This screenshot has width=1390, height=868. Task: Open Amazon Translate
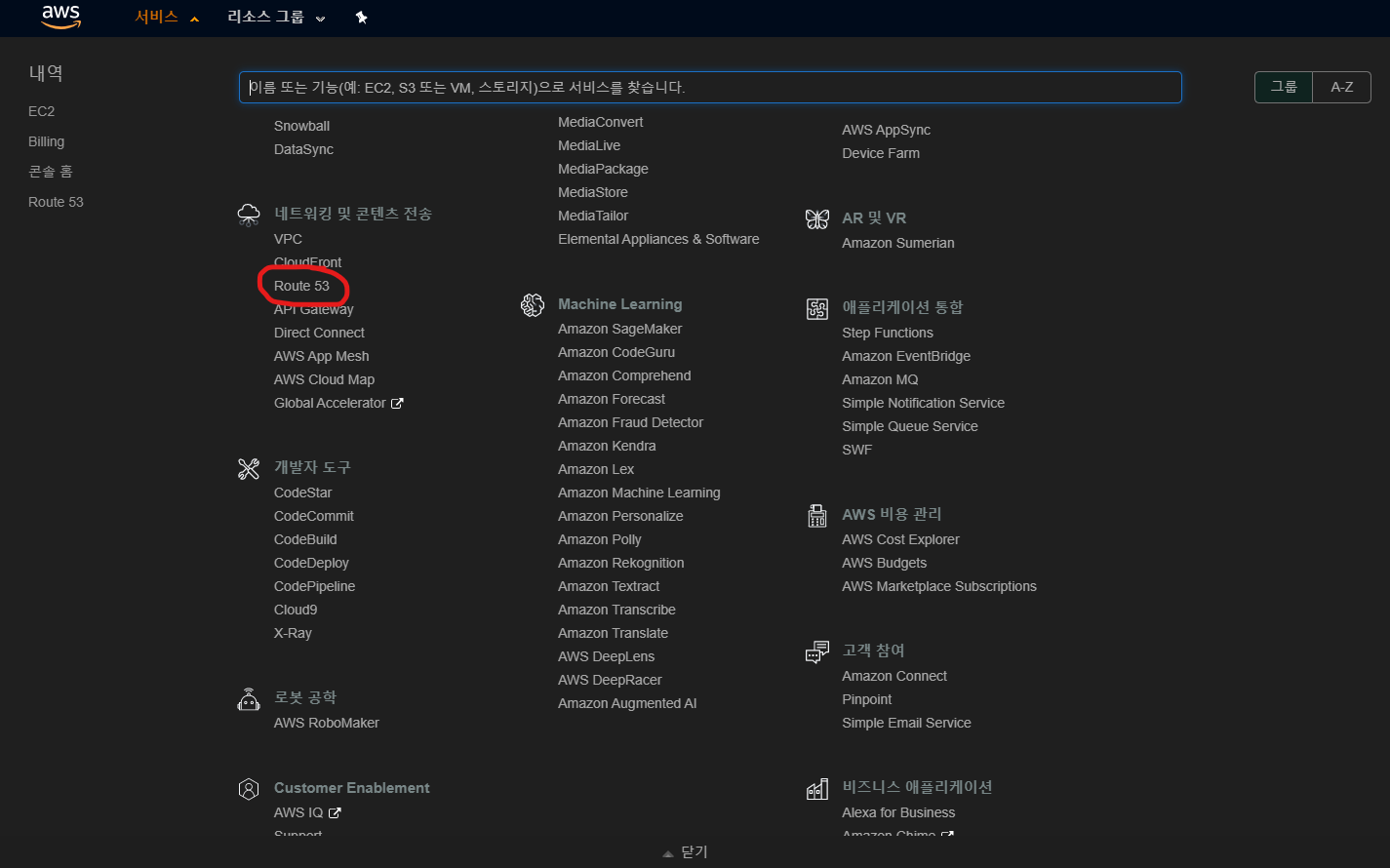[x=614, y=633]
